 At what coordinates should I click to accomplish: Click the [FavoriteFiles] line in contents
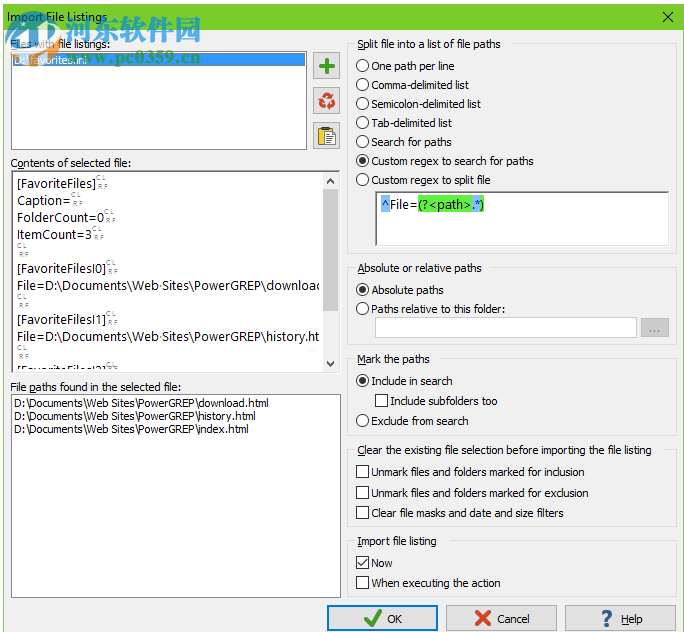click(x=56, y=183)
